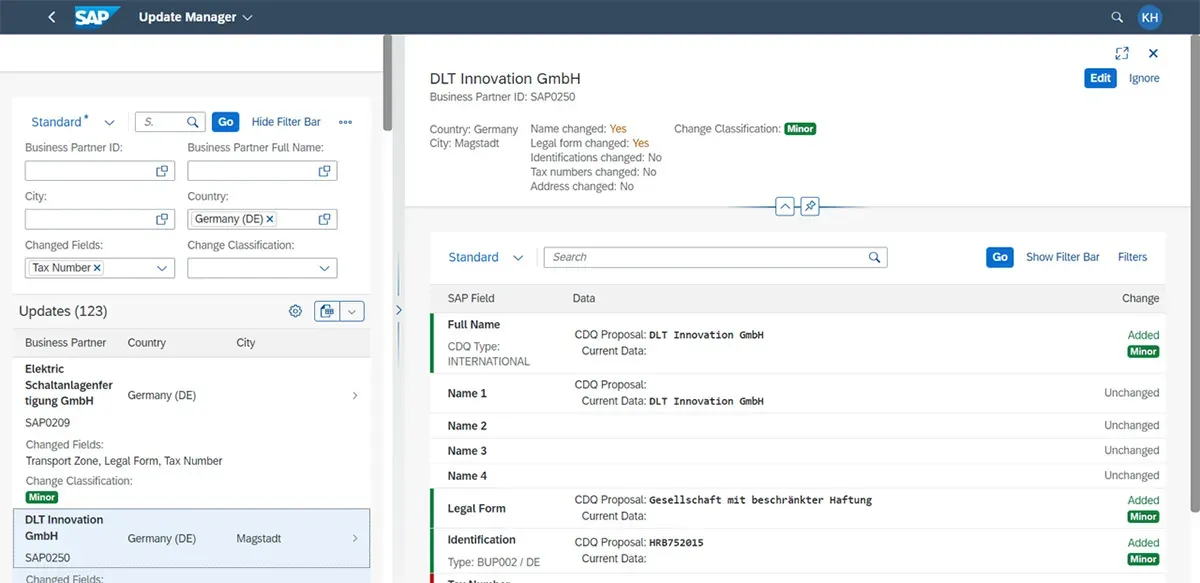Click the Change column header

pyautogui.click(x=1141, y=298)
